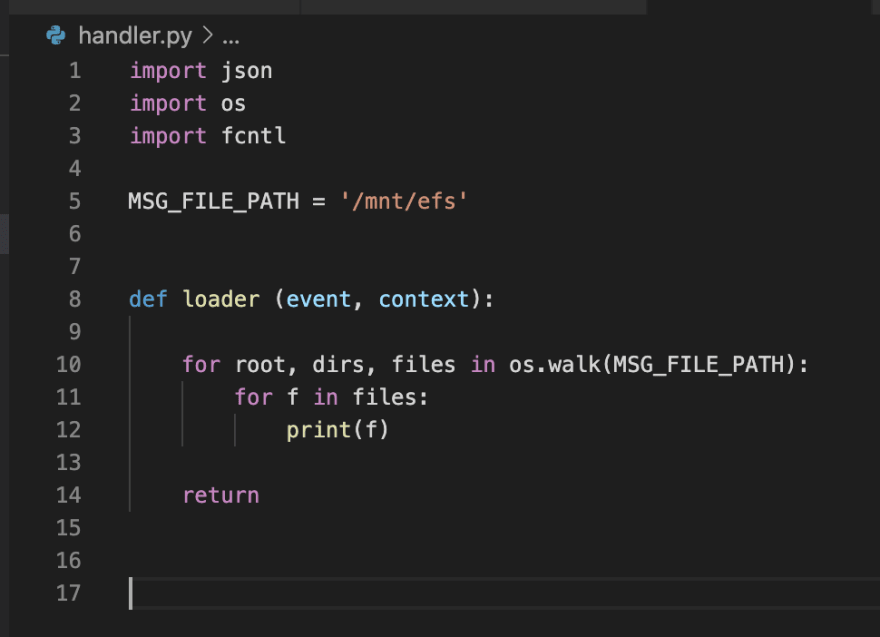This screenshot has width=880, height=637.
Task: Click MSG_FILE_PATH argument inside os.walk
Action: click(699, 365)
